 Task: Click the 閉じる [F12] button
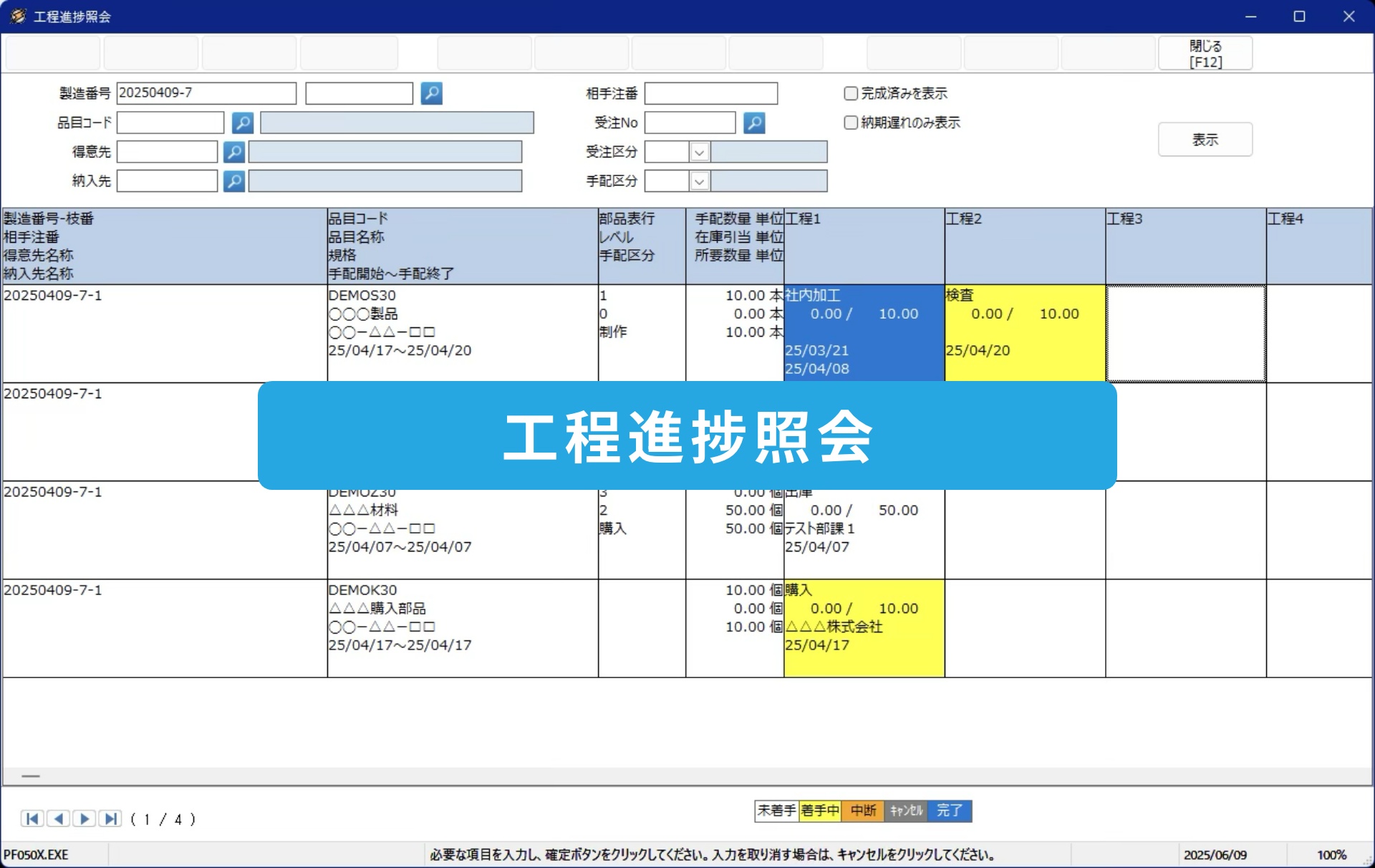pos(1205,54)
